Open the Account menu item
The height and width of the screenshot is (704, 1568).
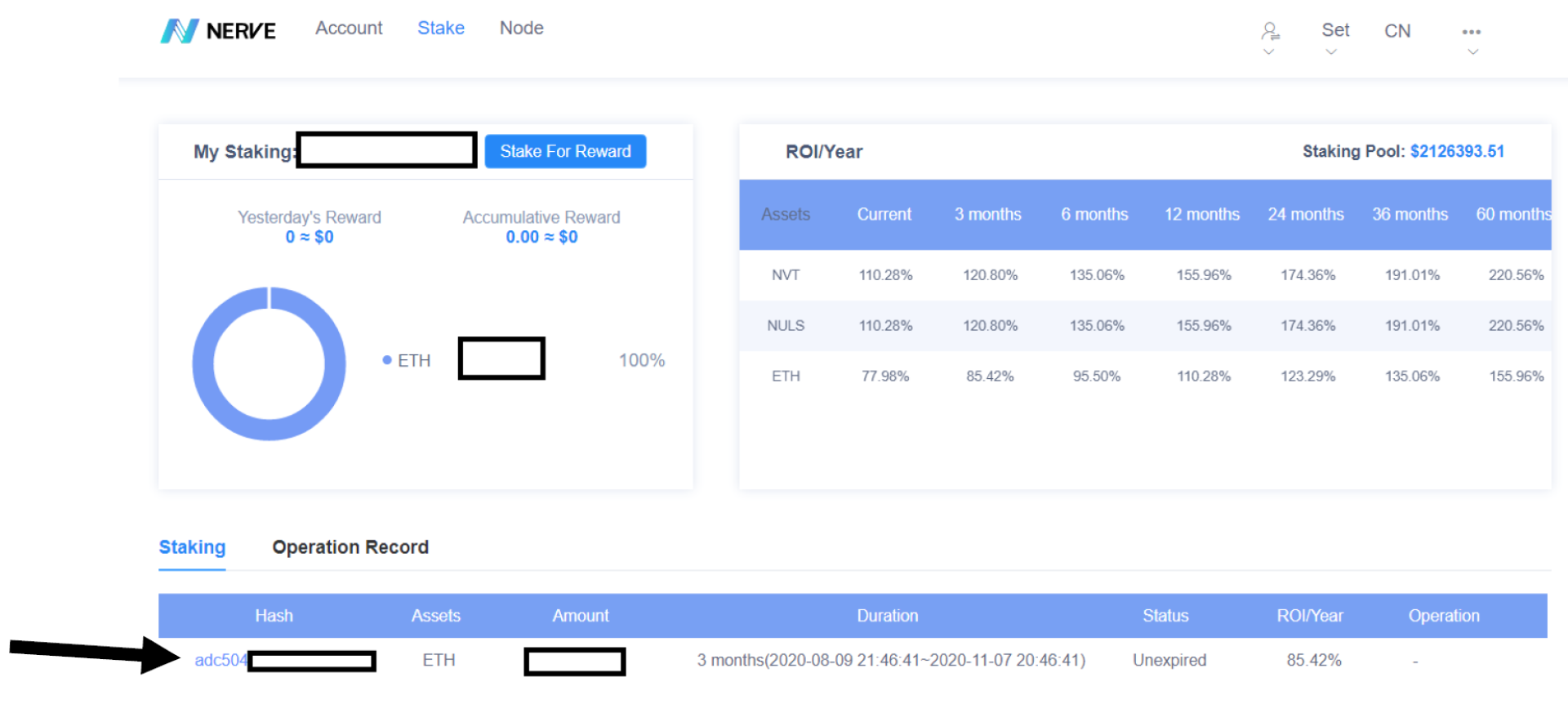tap(349, 28)
